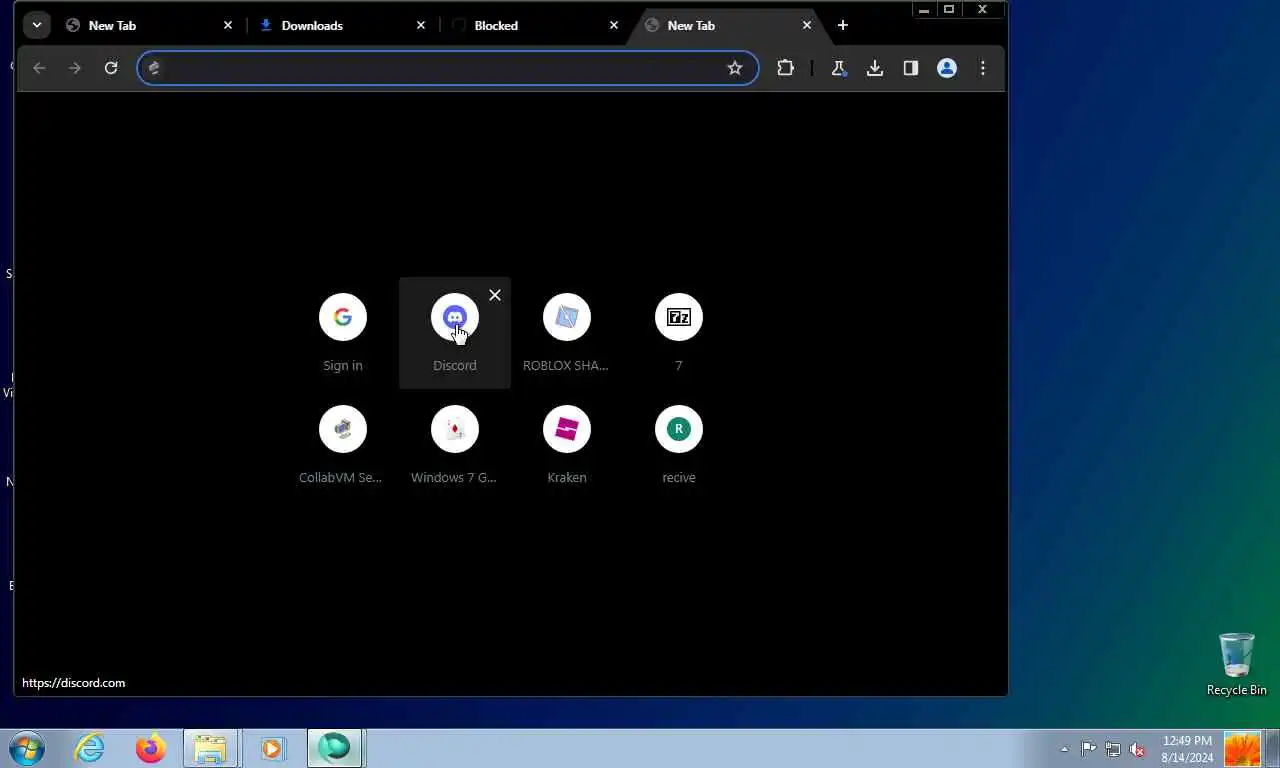This screenshot has width=1280, height=768.
Task: Minimize the browser window
Action: 923,9
